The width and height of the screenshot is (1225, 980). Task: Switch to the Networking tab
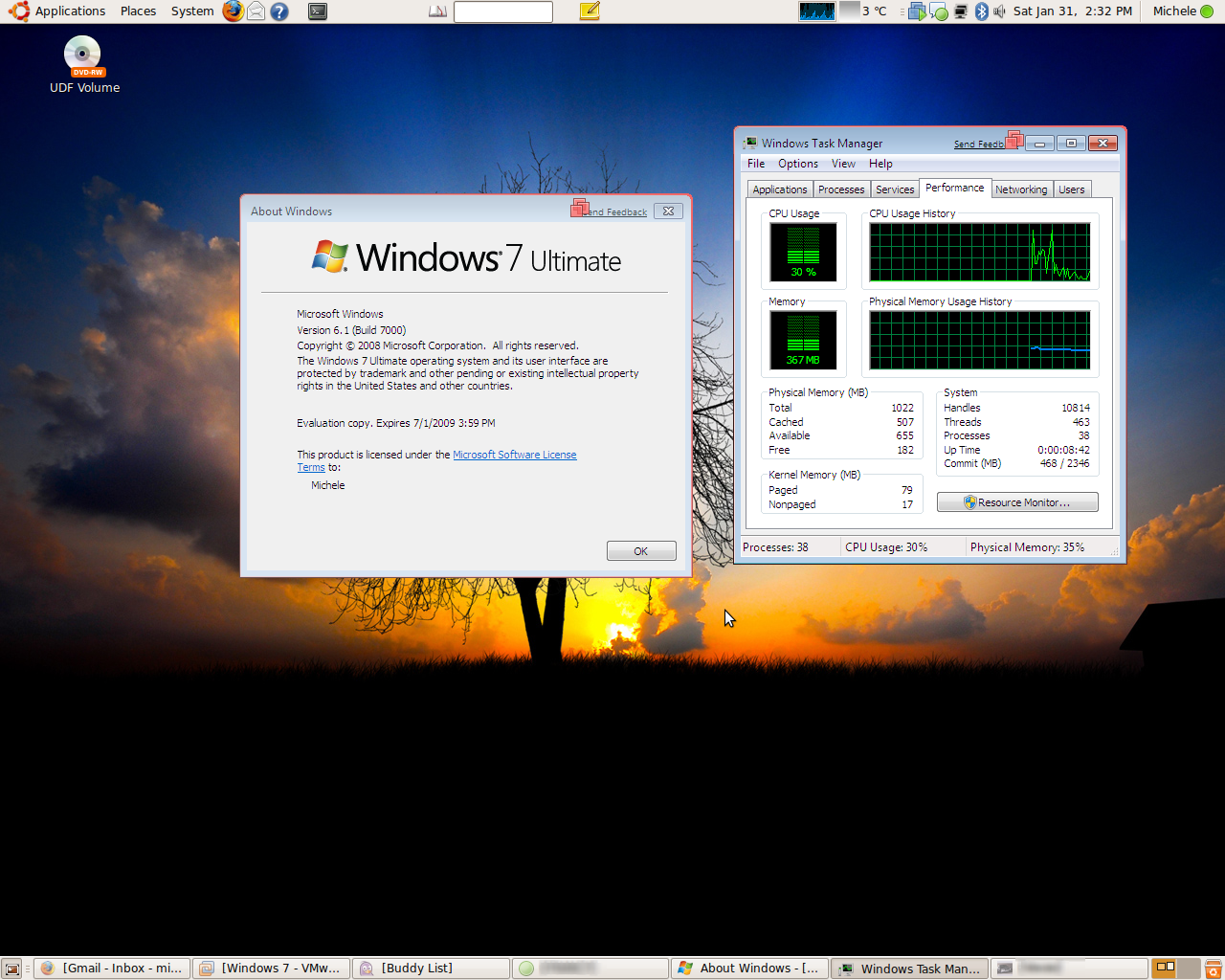tap(1021, 189)
